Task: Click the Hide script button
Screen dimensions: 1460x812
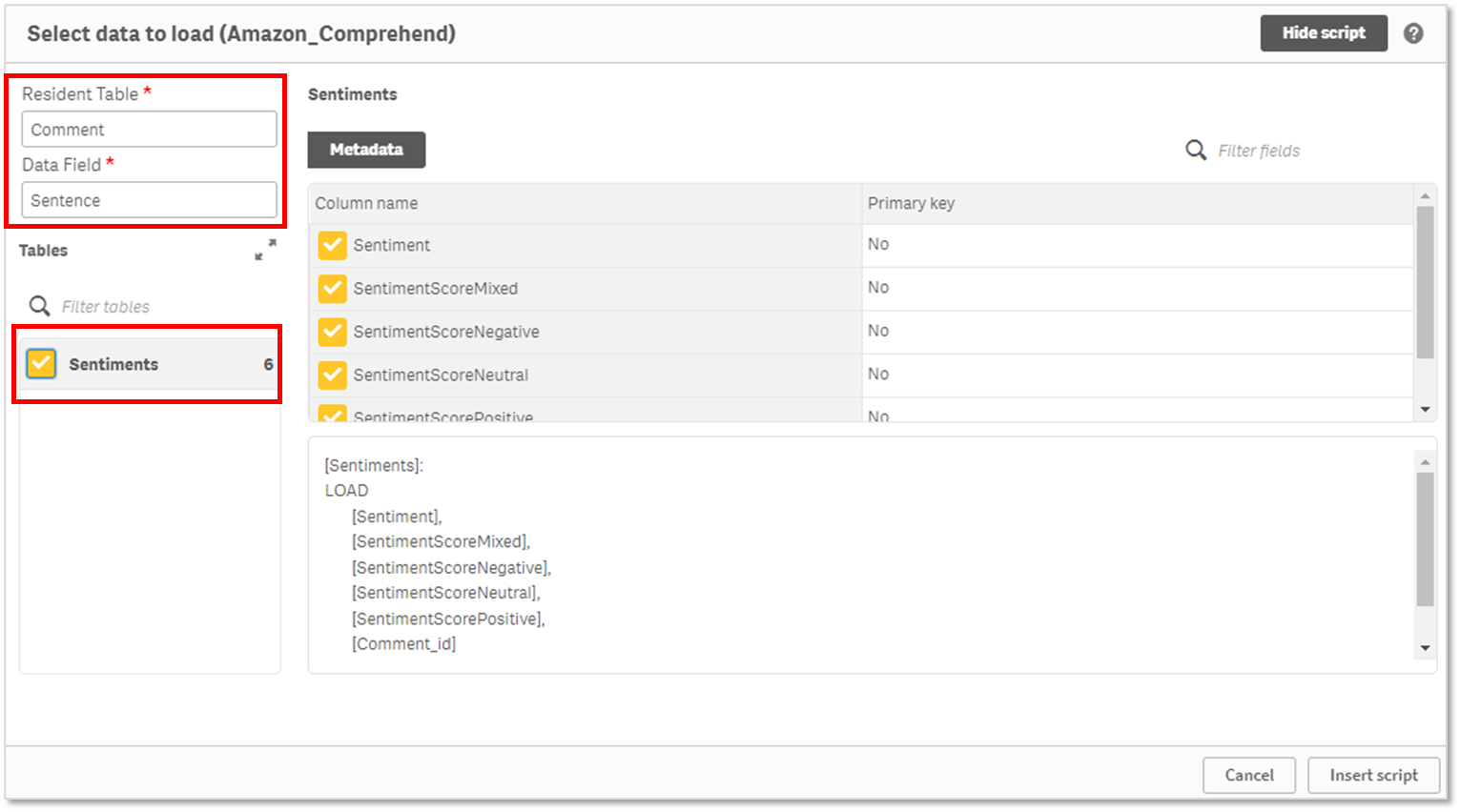Action: tap(1324, 33)
